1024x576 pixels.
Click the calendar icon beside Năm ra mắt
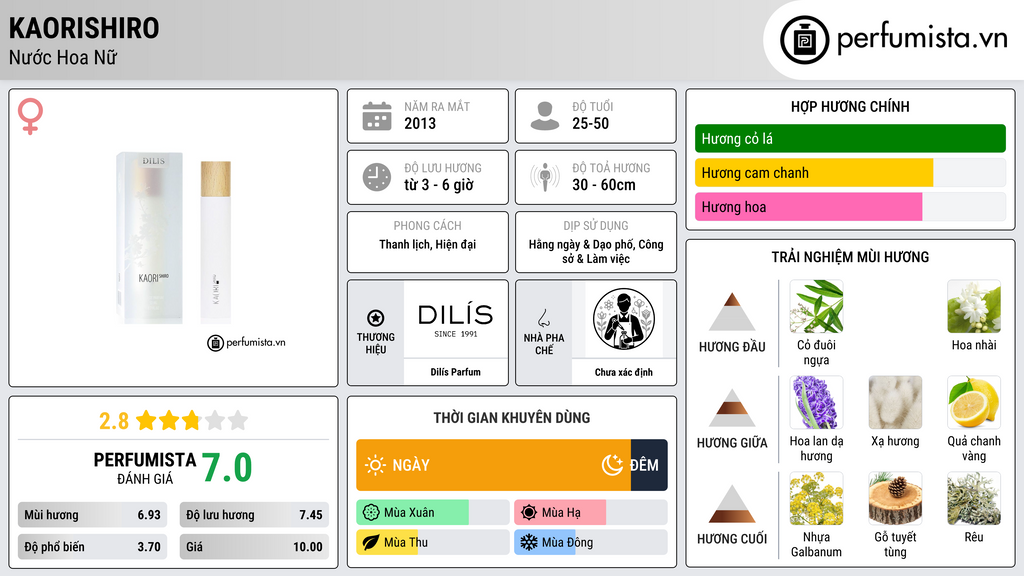click(x=377, y=116)
